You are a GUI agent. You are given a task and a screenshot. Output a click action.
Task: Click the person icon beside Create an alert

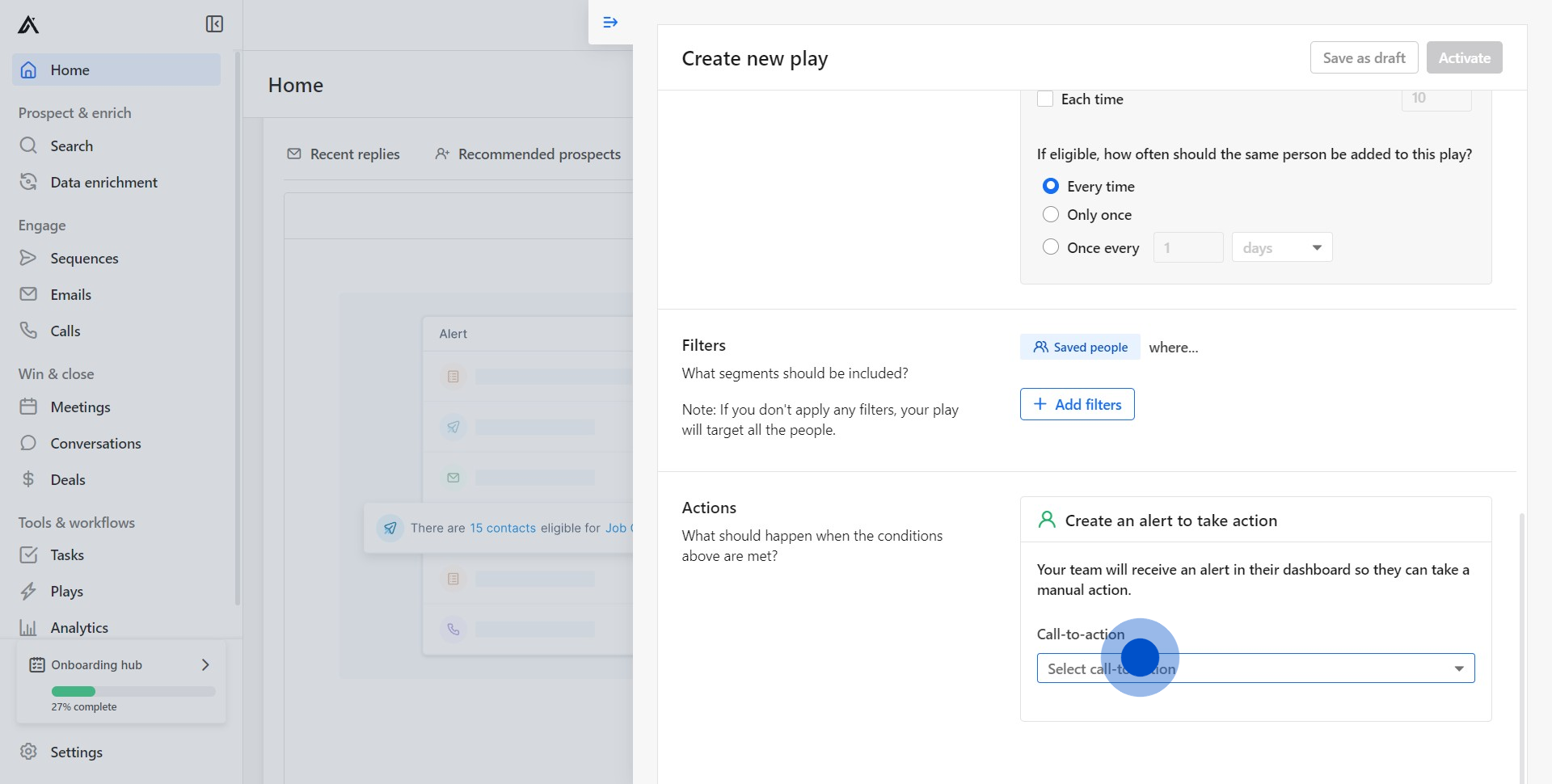tap(1047, 520)
